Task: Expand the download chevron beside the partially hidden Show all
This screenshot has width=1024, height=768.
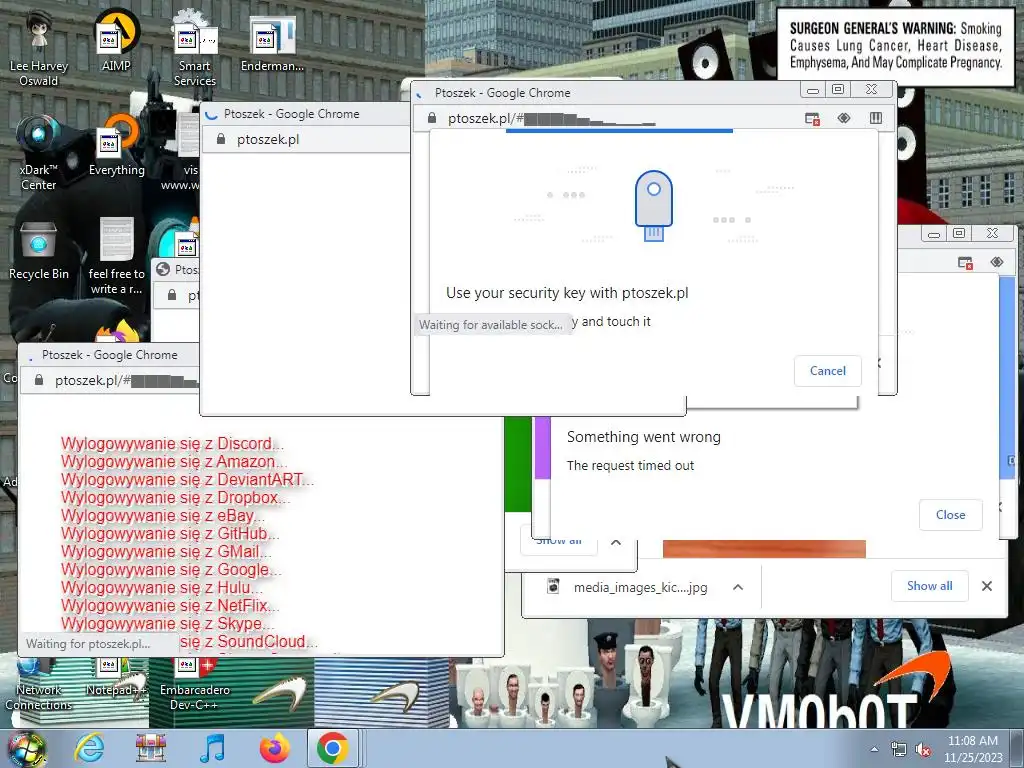Action: pyautogui.click(x=616, y=542)
